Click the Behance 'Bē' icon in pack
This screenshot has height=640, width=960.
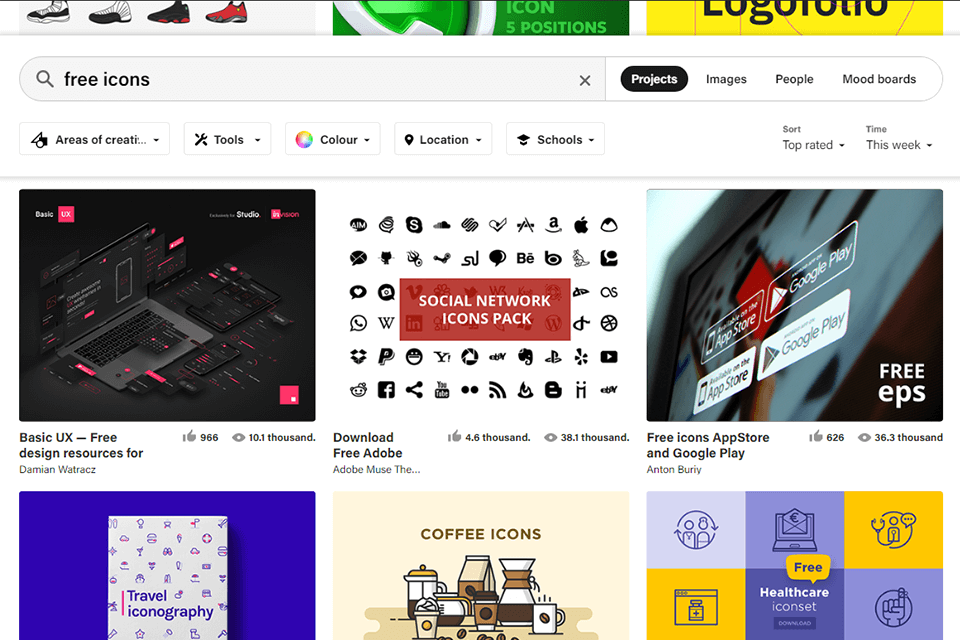click(525, 258)
